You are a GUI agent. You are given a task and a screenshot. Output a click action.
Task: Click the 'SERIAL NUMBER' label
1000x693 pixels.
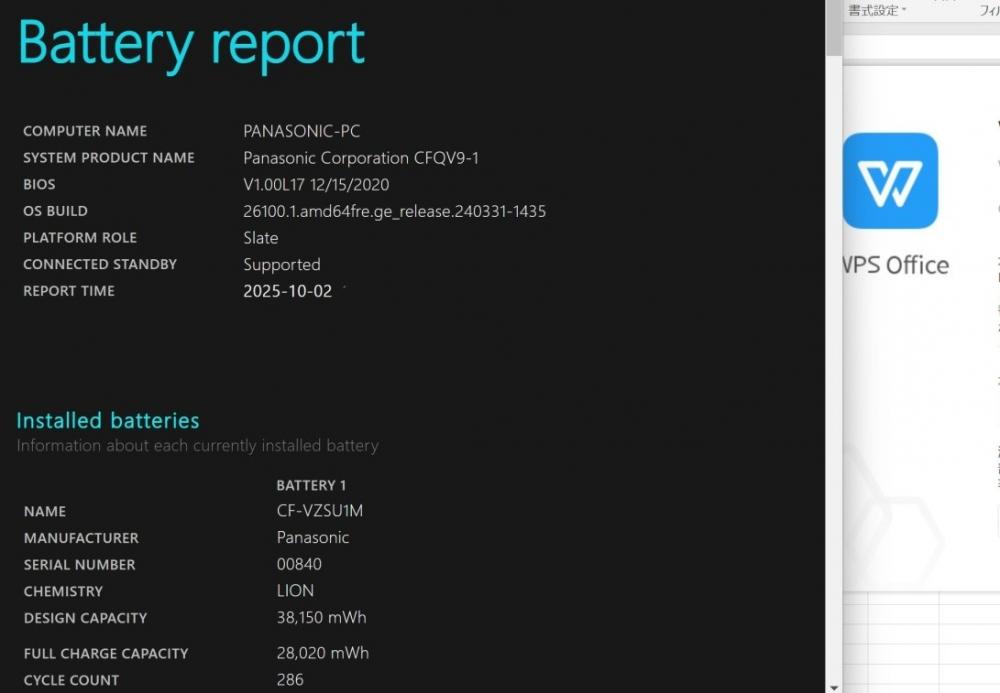click(x=80, y=565)
